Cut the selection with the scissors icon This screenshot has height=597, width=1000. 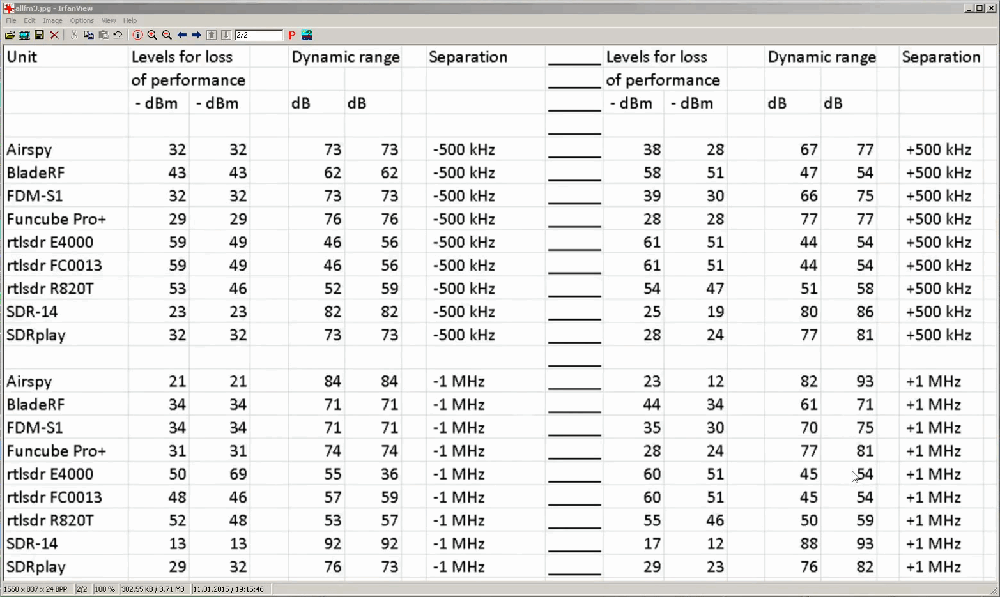74,35
